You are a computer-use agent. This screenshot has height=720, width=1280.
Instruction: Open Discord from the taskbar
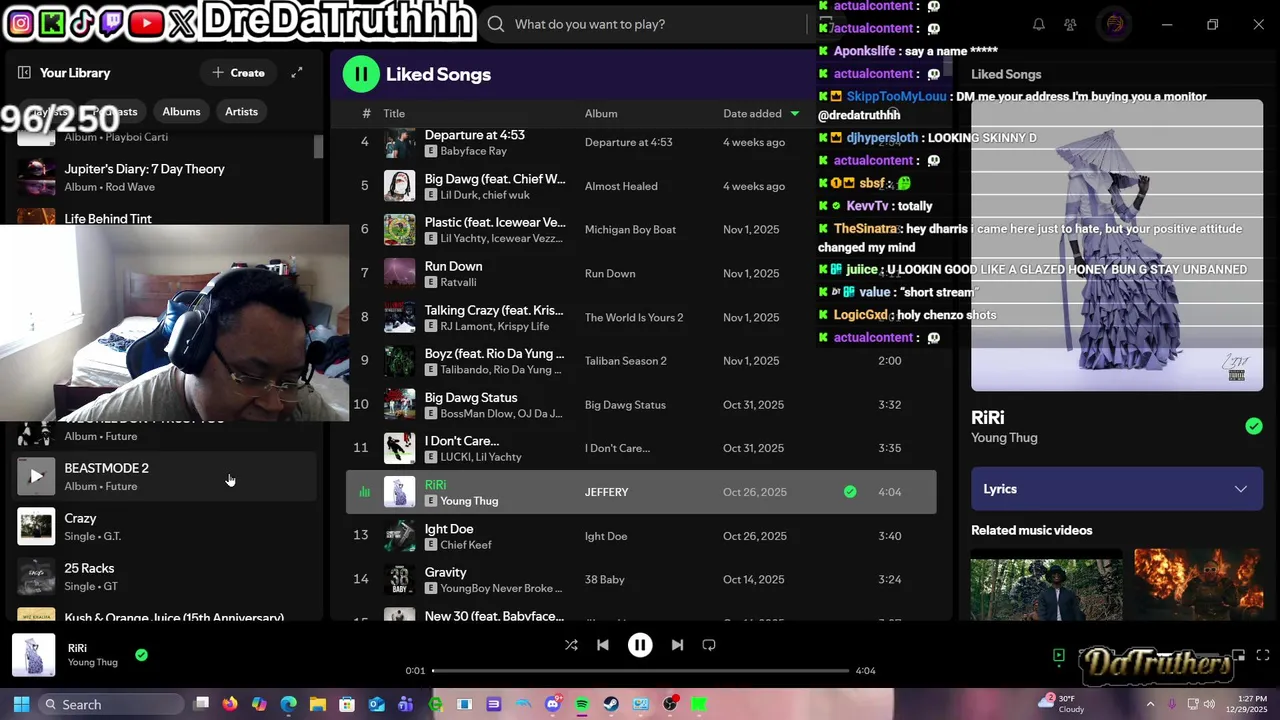point(553,704)
